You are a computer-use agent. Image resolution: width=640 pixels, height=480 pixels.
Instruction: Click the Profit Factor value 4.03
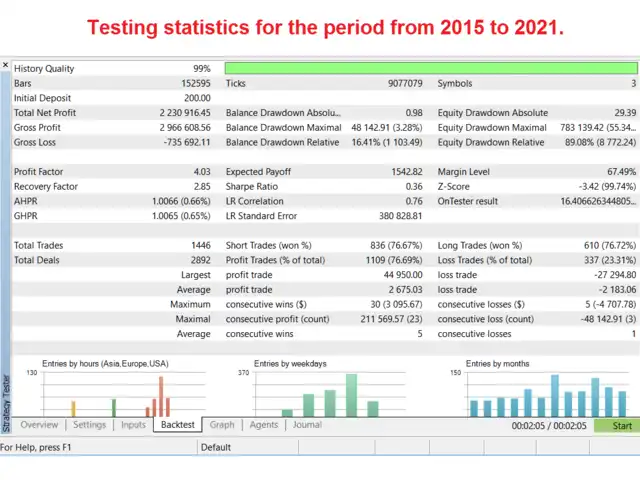click(201, 172)
